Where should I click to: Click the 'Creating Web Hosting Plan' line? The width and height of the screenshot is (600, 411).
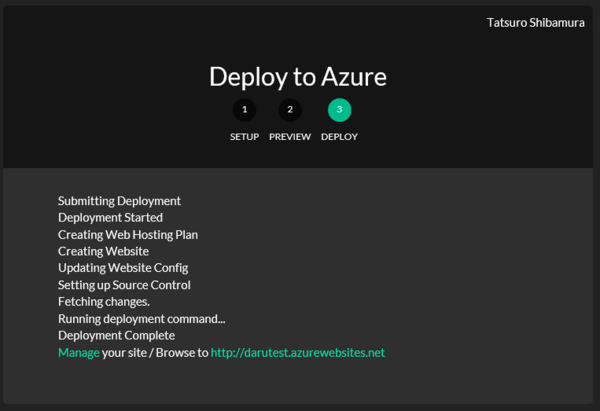click(x=128, y=235)
